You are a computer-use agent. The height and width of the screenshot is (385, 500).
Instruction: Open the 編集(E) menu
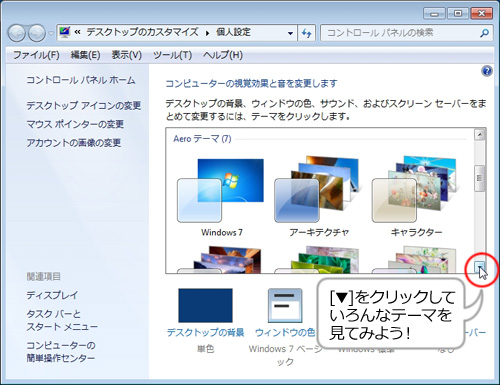86,55
